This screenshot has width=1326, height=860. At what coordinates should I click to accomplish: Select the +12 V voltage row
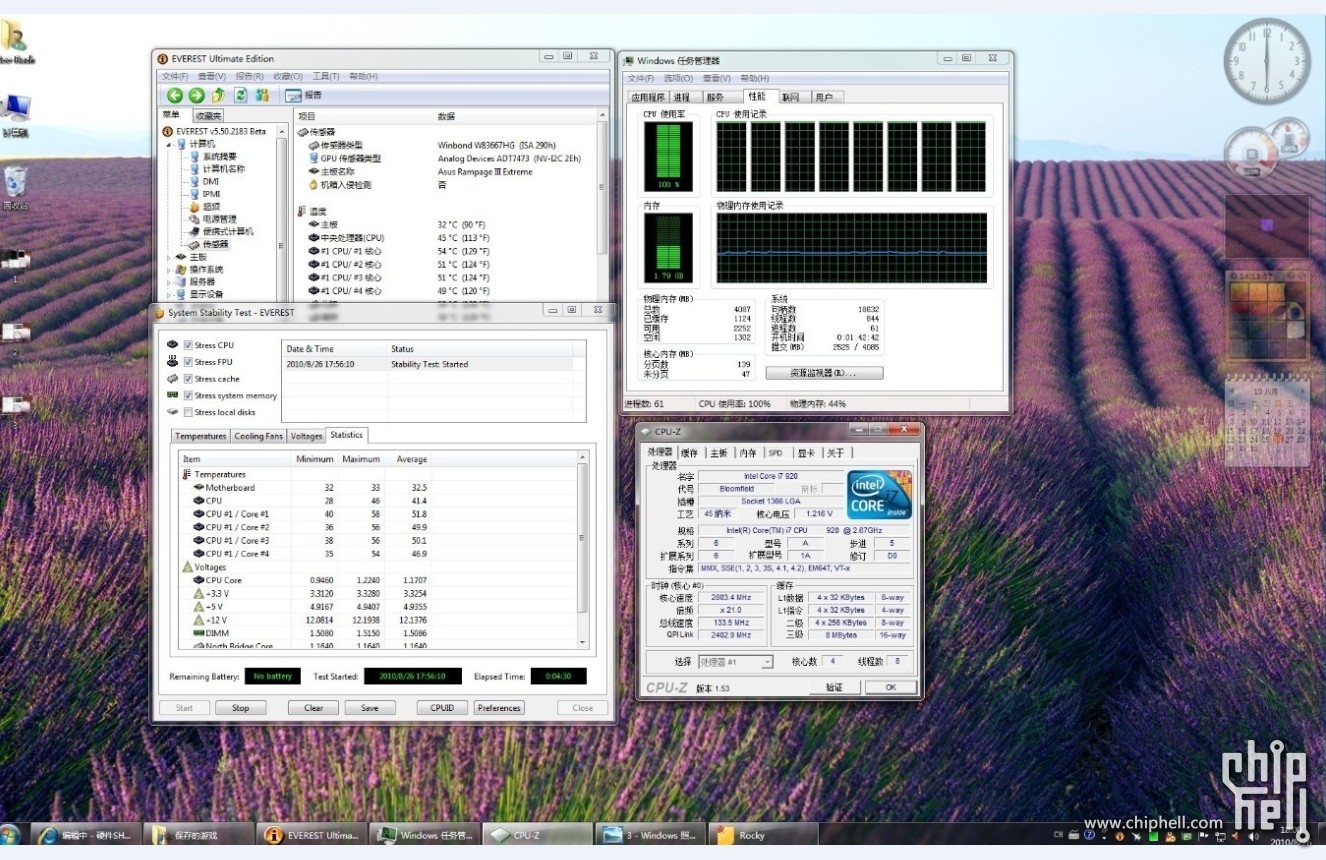[x=379, y=620]
